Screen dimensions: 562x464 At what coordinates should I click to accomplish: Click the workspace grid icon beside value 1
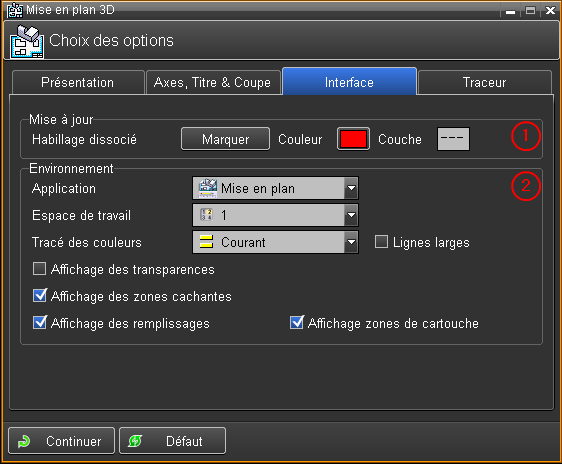click(x=206, y=215)
